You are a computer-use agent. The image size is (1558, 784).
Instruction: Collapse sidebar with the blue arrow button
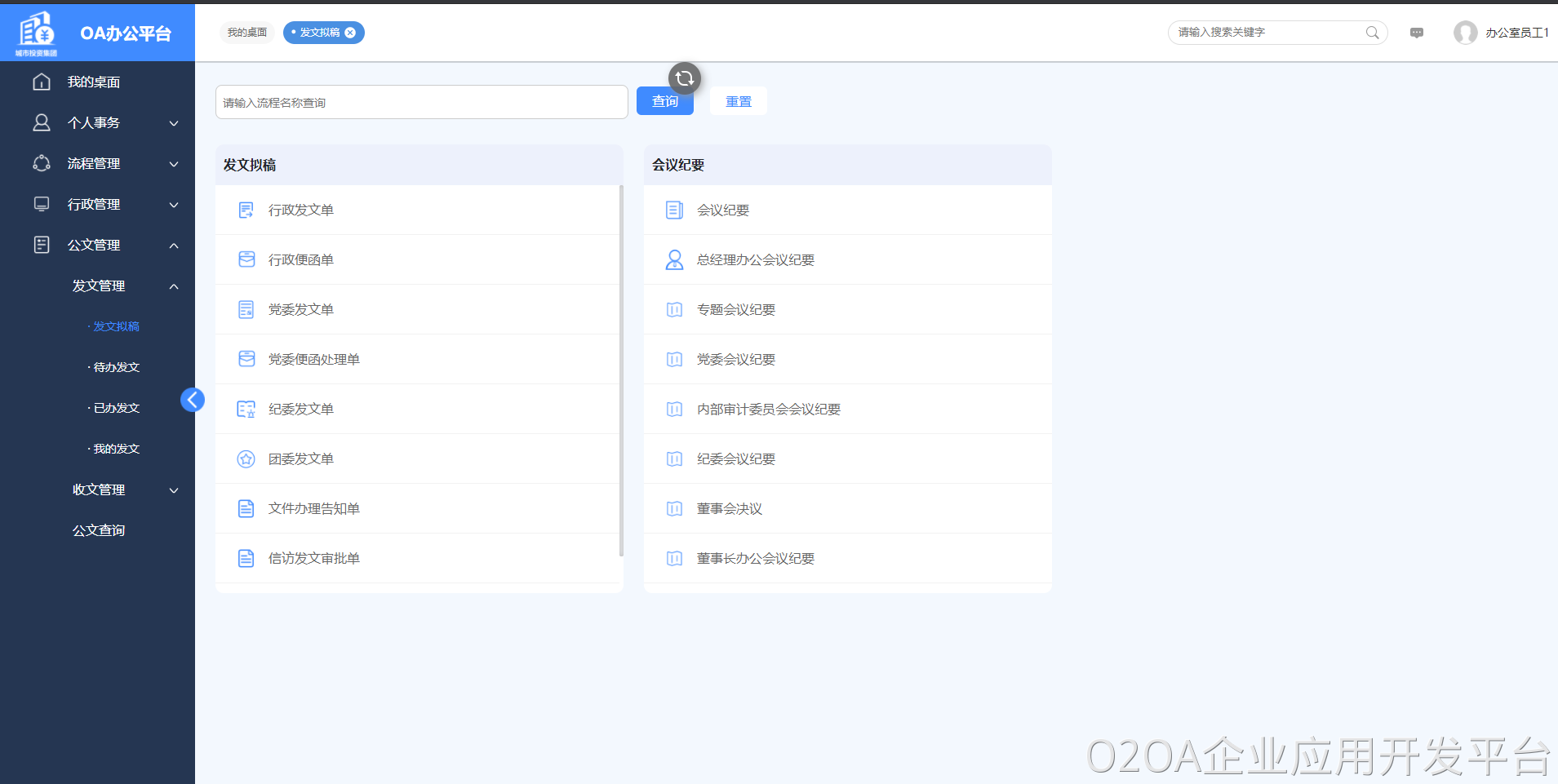(193, 400)
